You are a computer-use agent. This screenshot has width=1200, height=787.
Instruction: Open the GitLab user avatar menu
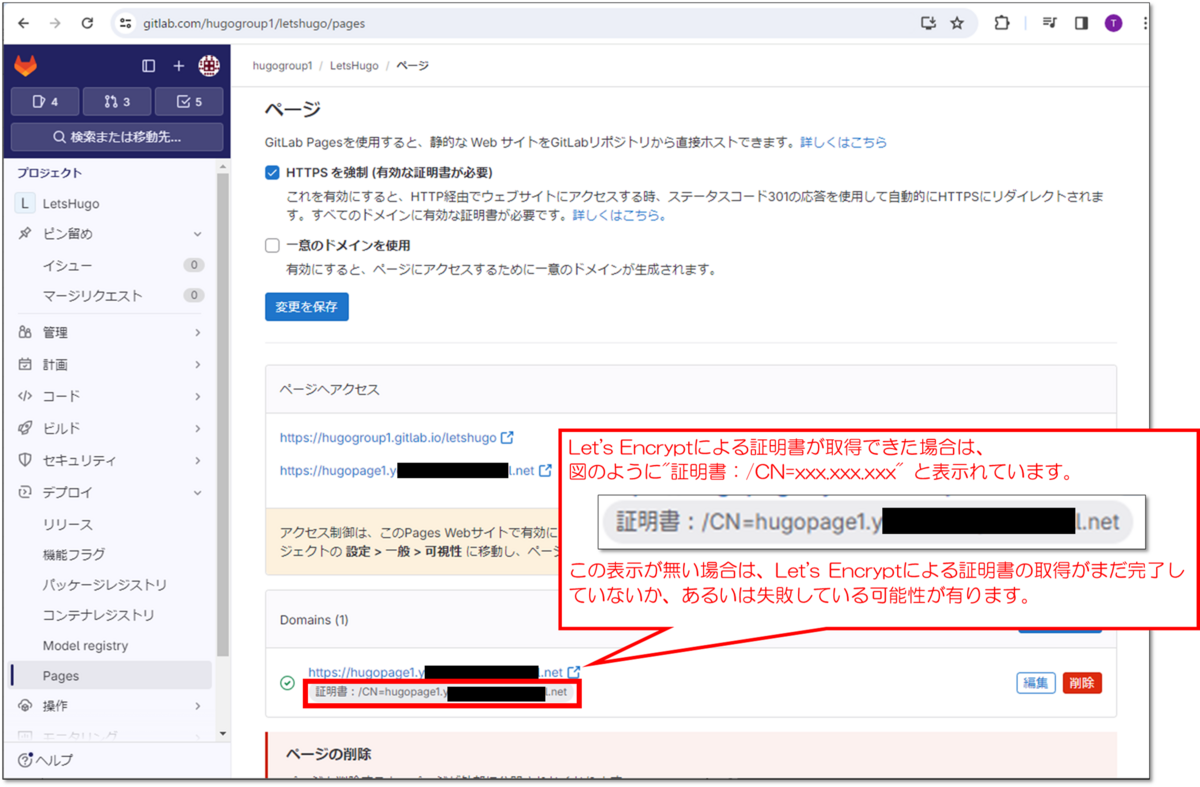tap(208, 66)
